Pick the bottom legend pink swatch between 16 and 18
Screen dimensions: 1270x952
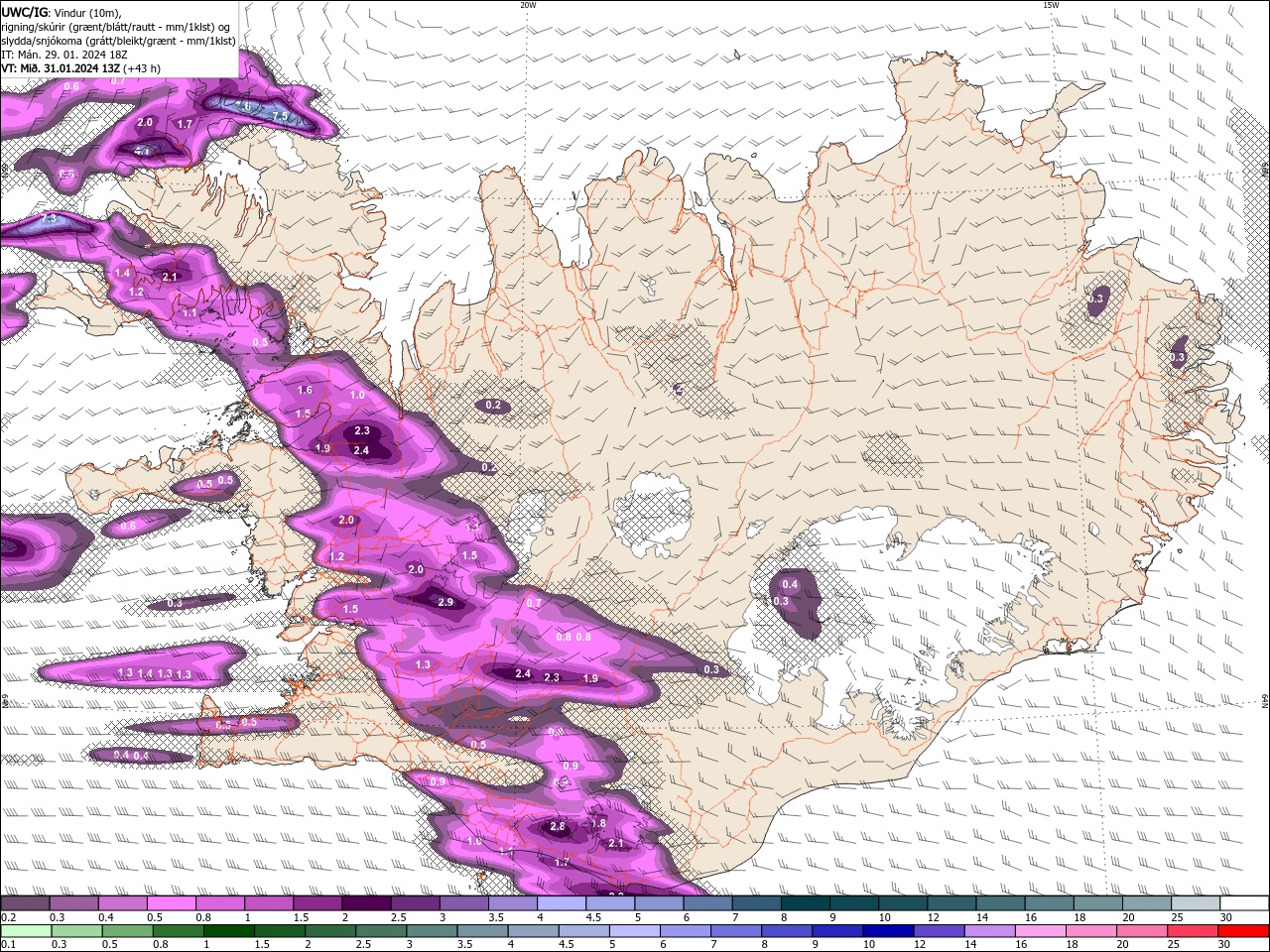click(1041, 930)
